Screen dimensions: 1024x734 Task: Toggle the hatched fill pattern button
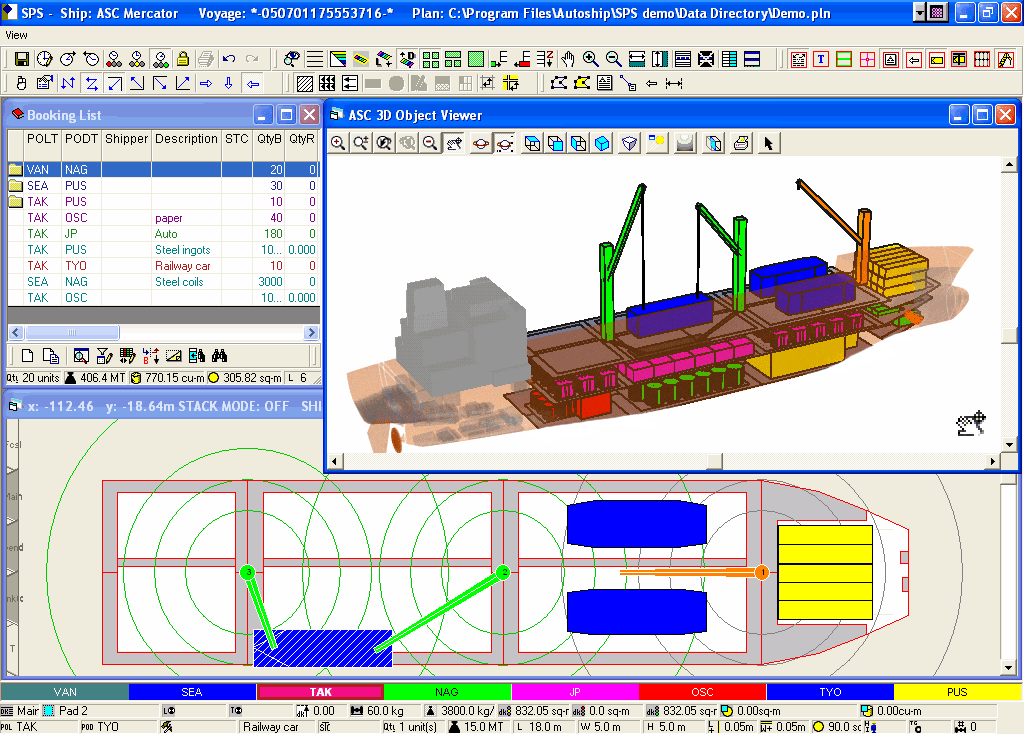point(305,83)
